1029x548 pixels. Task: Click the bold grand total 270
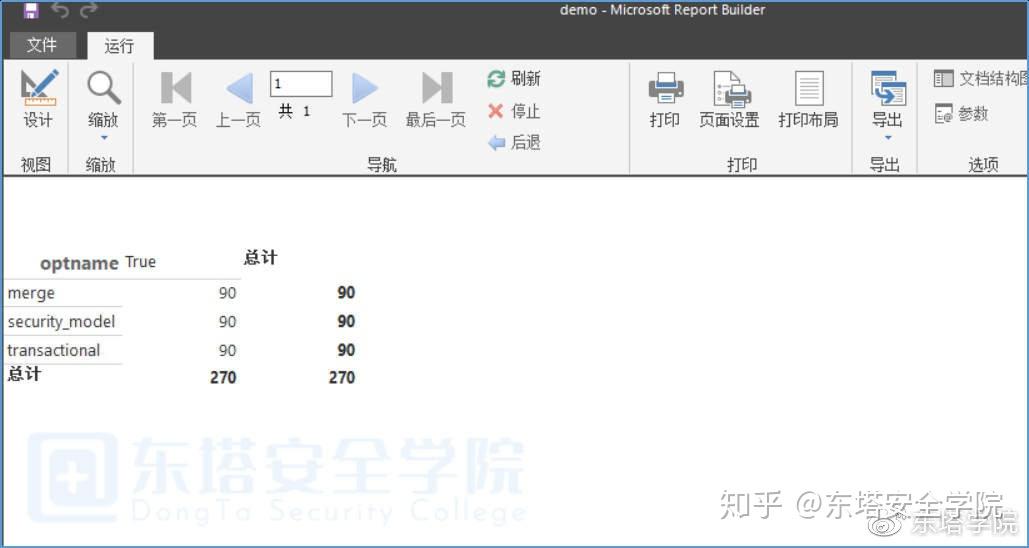click(x=342, y=377)
